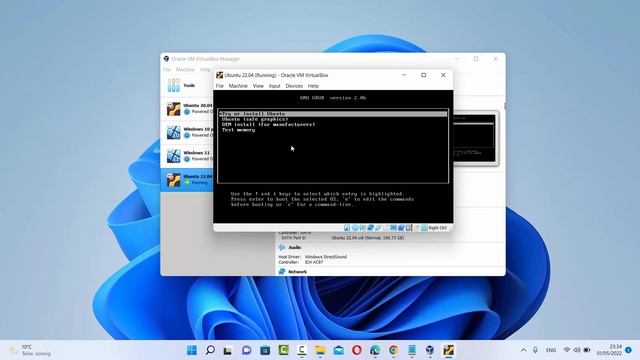Open Google Chrome from taskbar
The height and width of the screenshot is (360, 640).
(393, 350)
